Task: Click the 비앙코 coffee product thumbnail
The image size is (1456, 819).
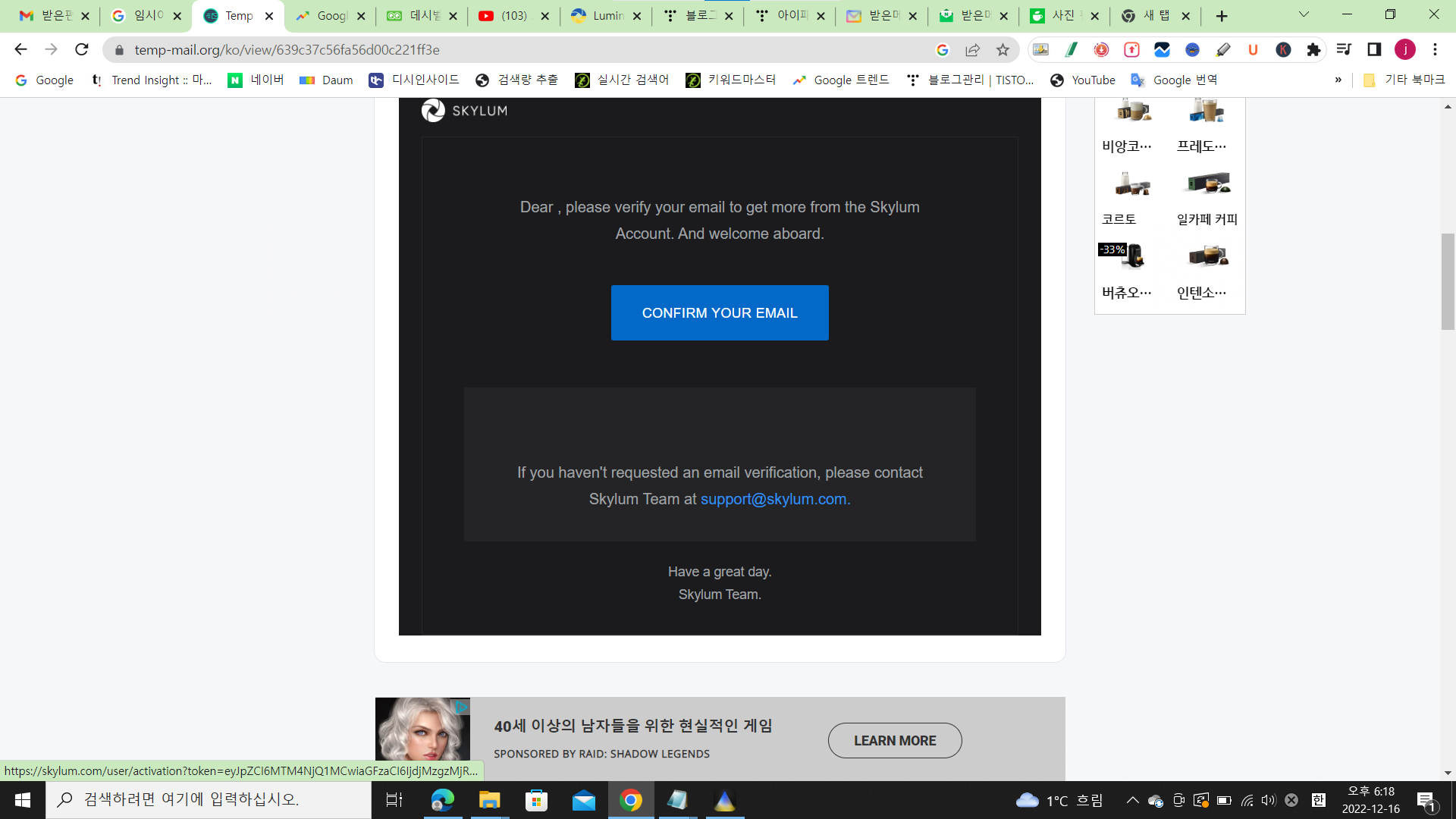Action: coord(1133,111)
